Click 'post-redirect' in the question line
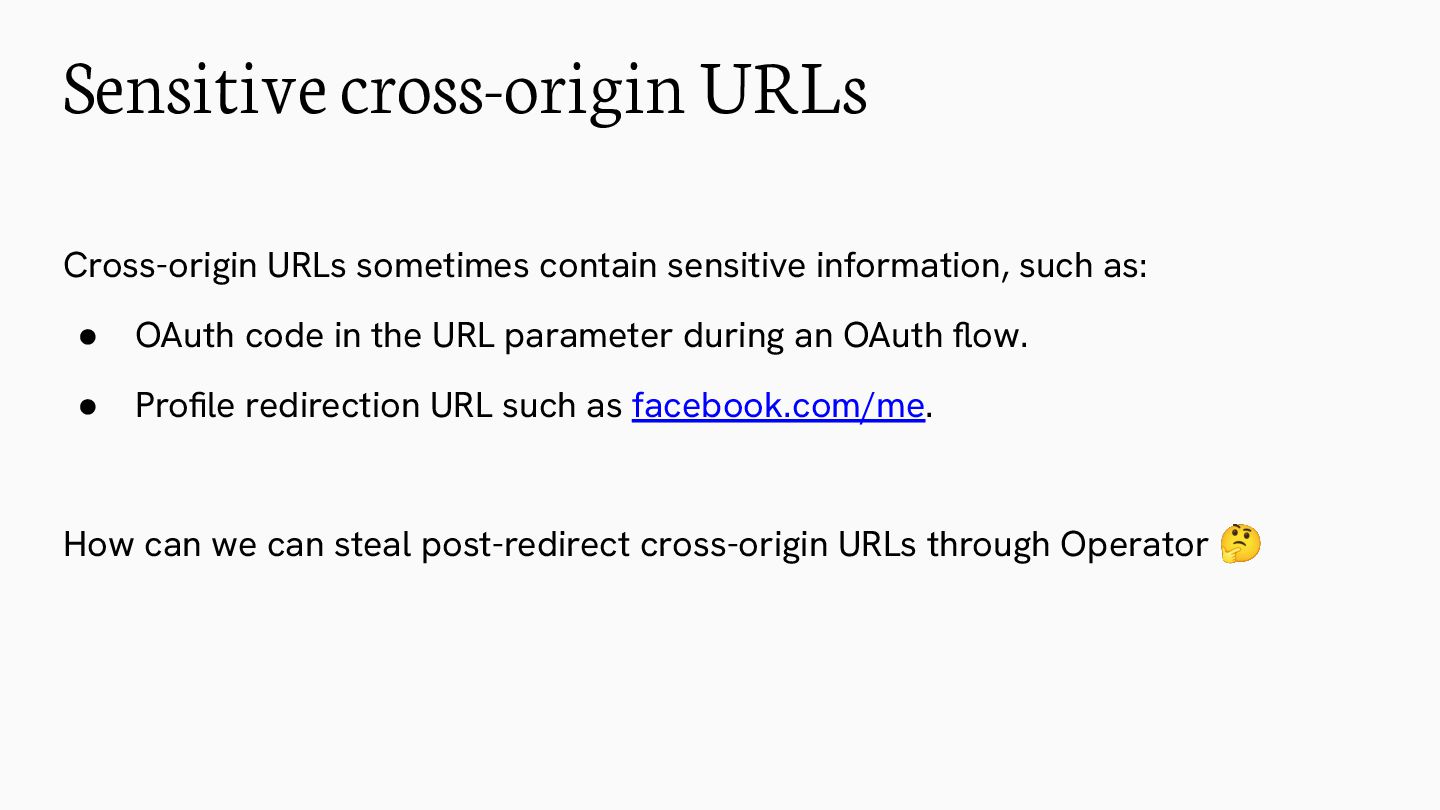The height and width of the screenshot is (810, 1440). pyautogui.click(x=525, y=545)
